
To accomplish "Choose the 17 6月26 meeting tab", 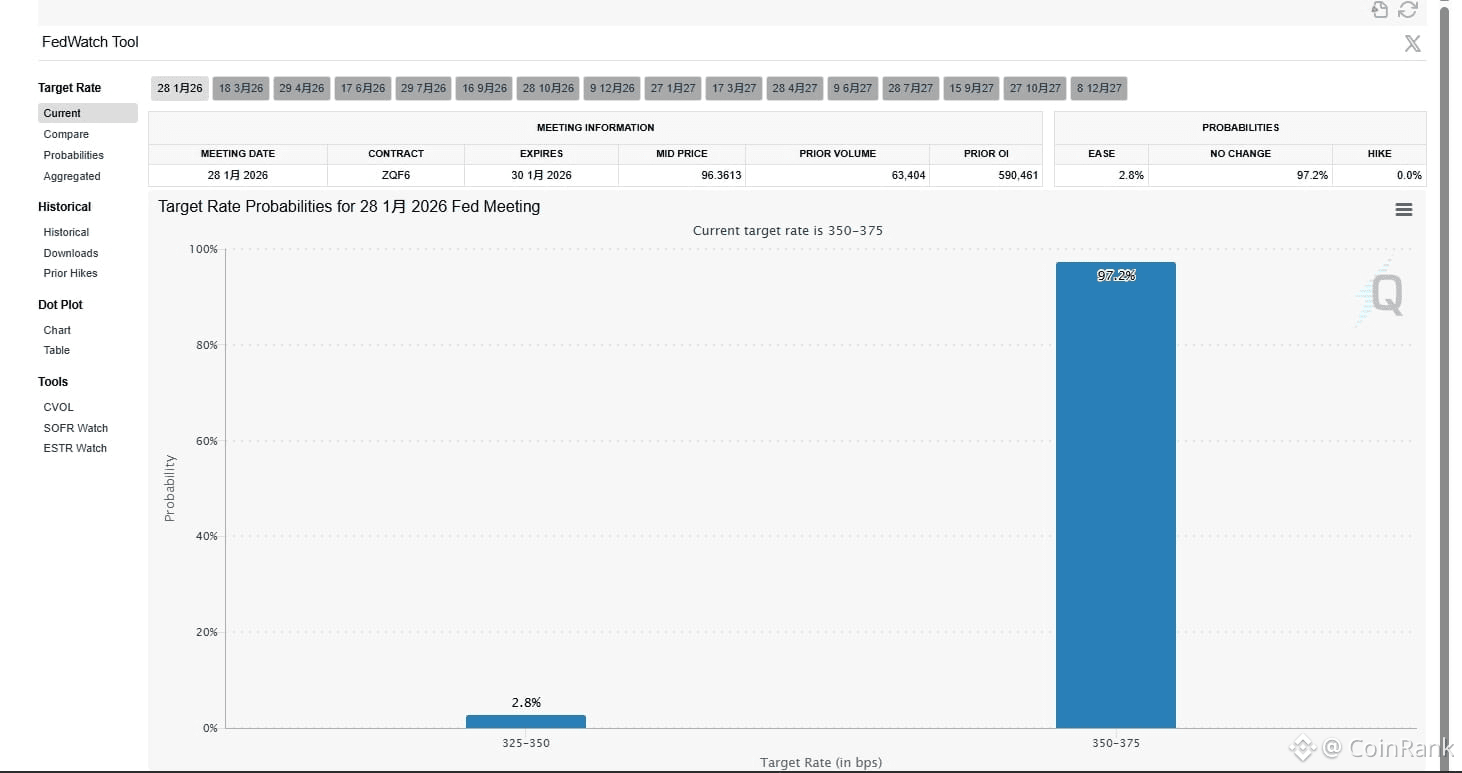I will [x=363, y=88].
